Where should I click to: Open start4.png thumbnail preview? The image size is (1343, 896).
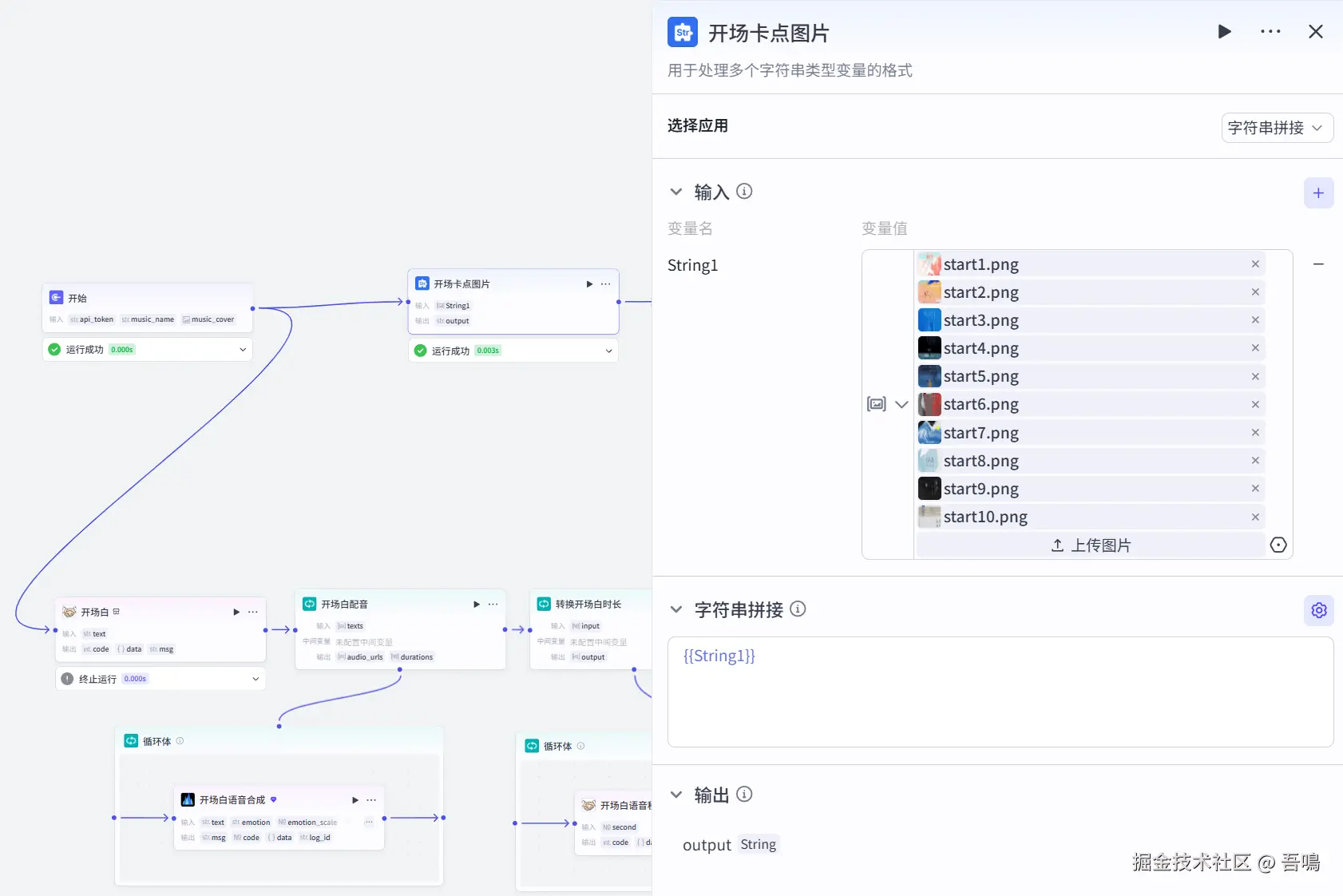(929, 348)
